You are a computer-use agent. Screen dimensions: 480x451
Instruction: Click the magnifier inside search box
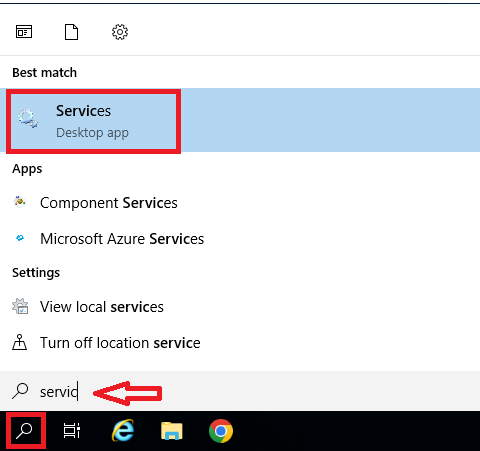20,391
